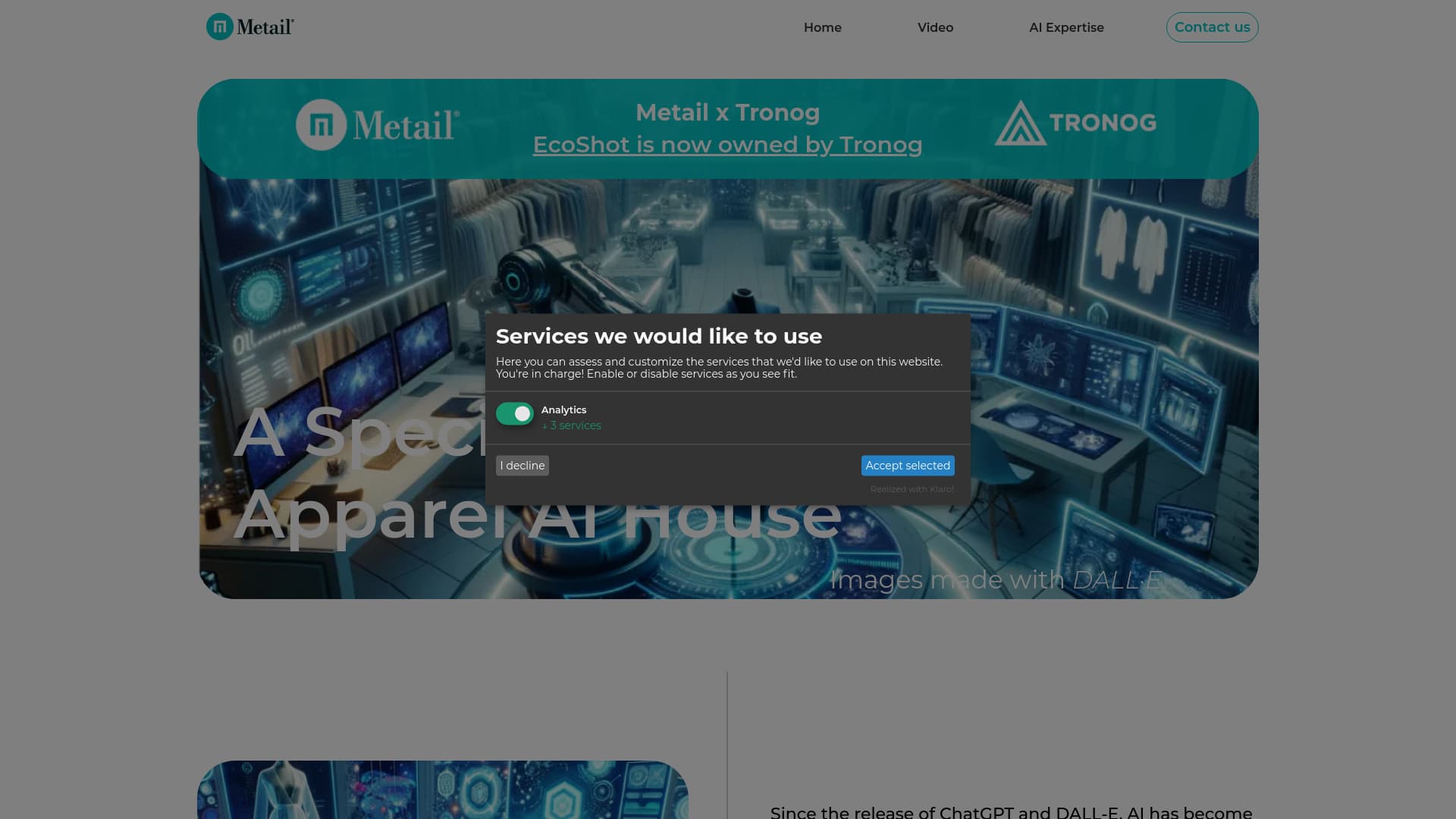The width and height of the screenshot is (1456, 819).
Task: Click the Contact us button
Action: coord(1211,27)
